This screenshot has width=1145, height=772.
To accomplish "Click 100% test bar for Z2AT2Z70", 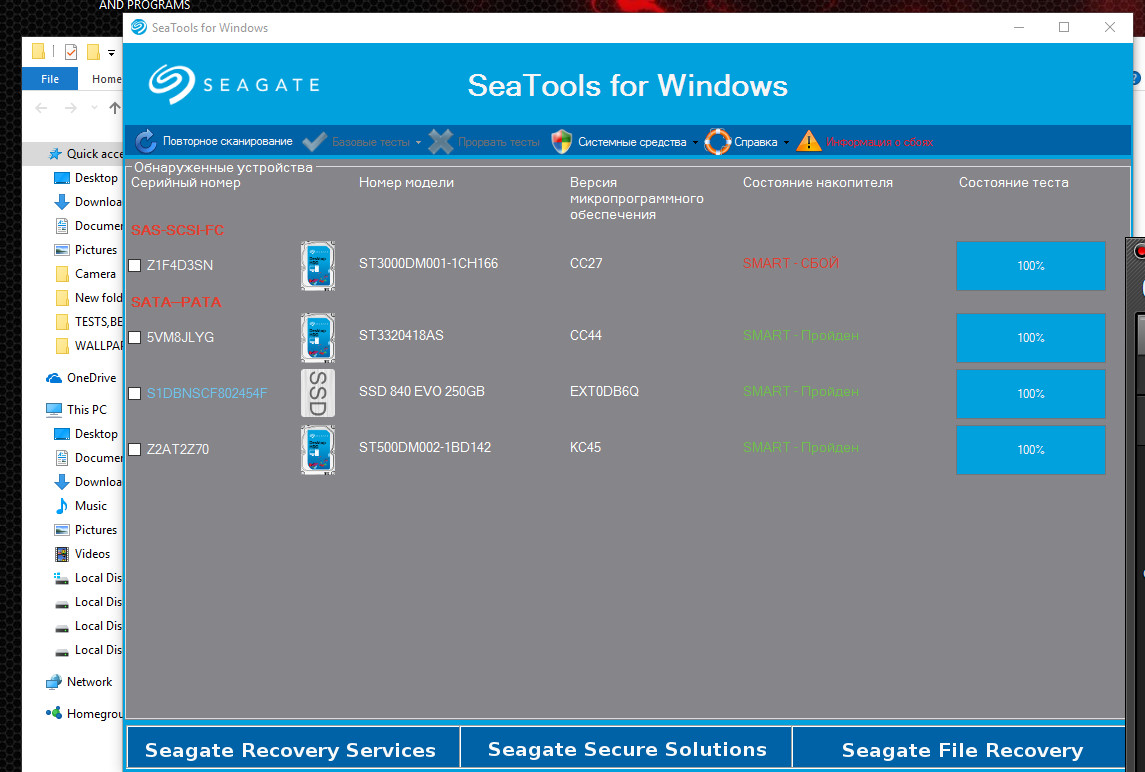I will tap(1030, 450).
